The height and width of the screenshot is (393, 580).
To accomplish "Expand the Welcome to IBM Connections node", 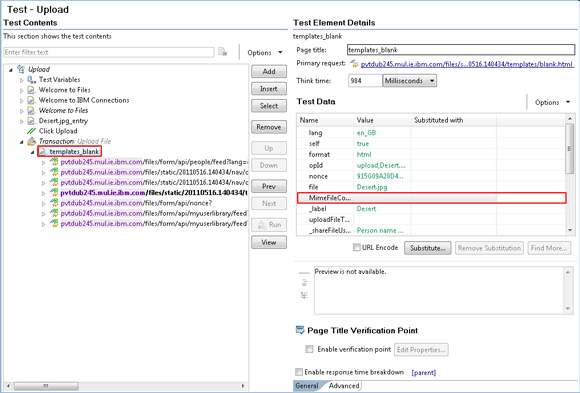I will [x=21, y=101].
